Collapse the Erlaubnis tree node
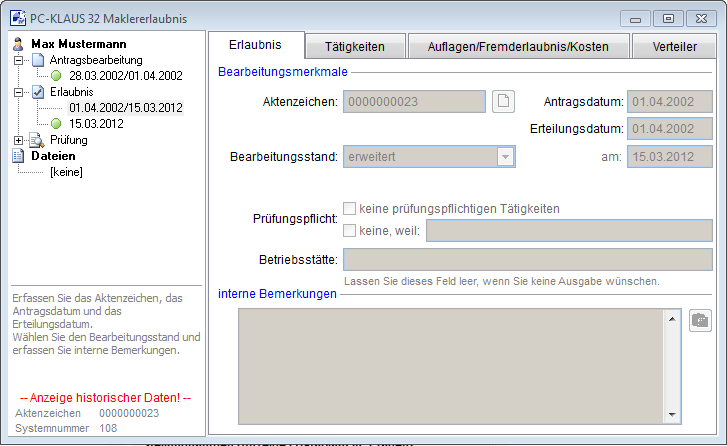The image size is (727, 446). (19, 92)
